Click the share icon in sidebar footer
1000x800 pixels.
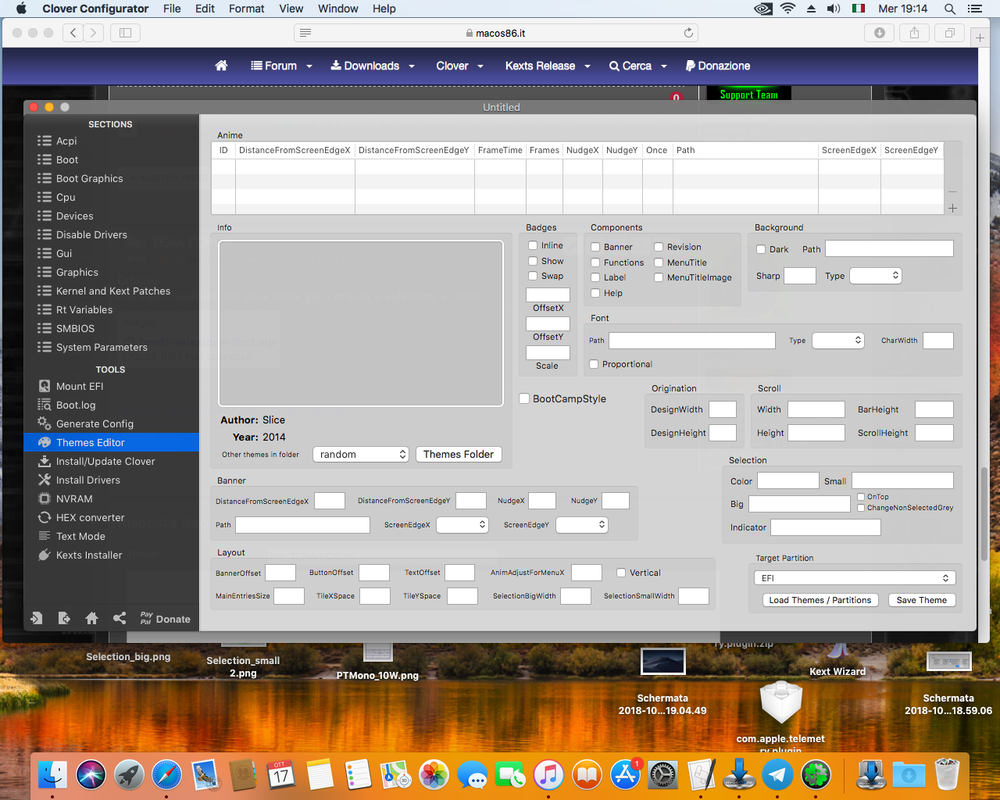click(119, 618)
